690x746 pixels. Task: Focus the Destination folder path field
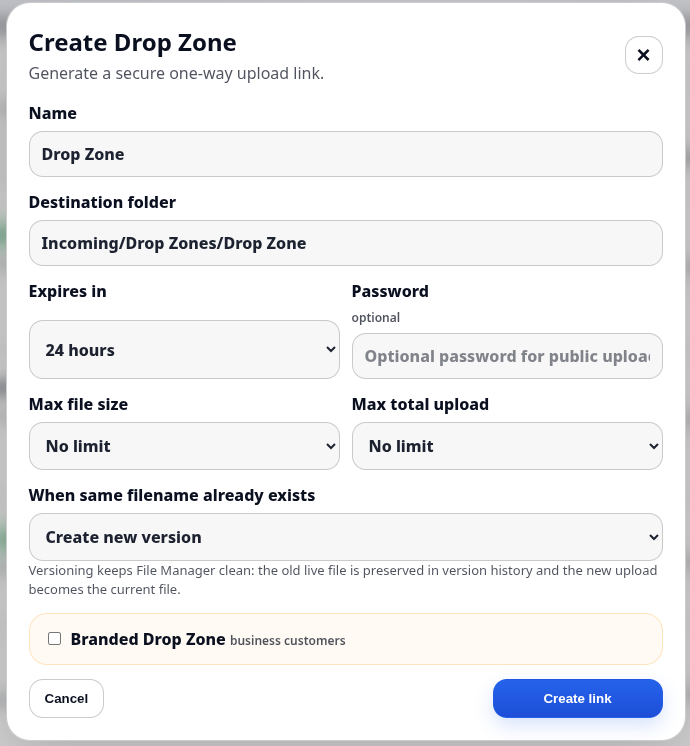click(x=346, y=243)
